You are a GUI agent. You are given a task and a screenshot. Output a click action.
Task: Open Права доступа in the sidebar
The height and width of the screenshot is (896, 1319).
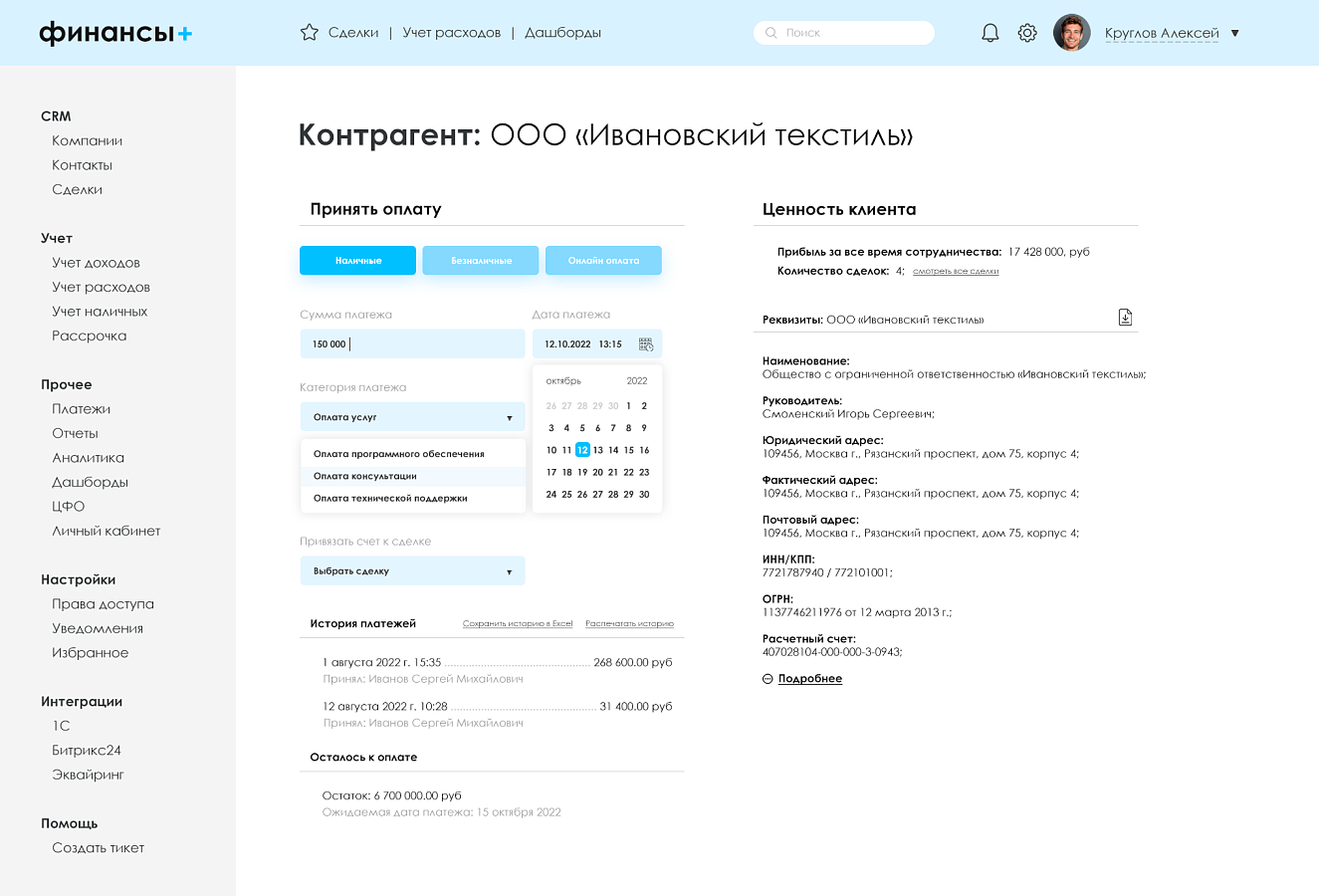pos(104,604)
